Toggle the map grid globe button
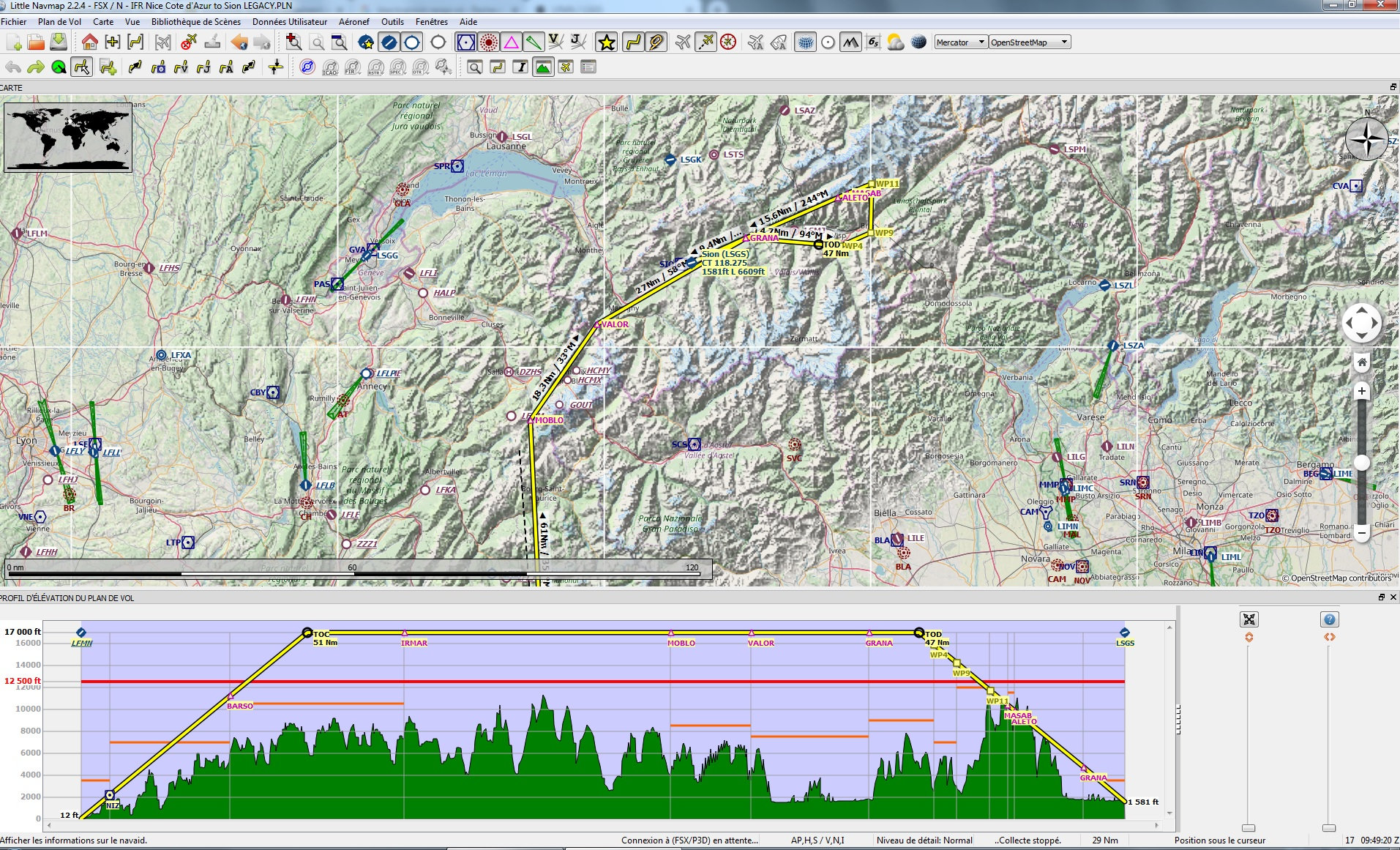 [x=805, y=42]
